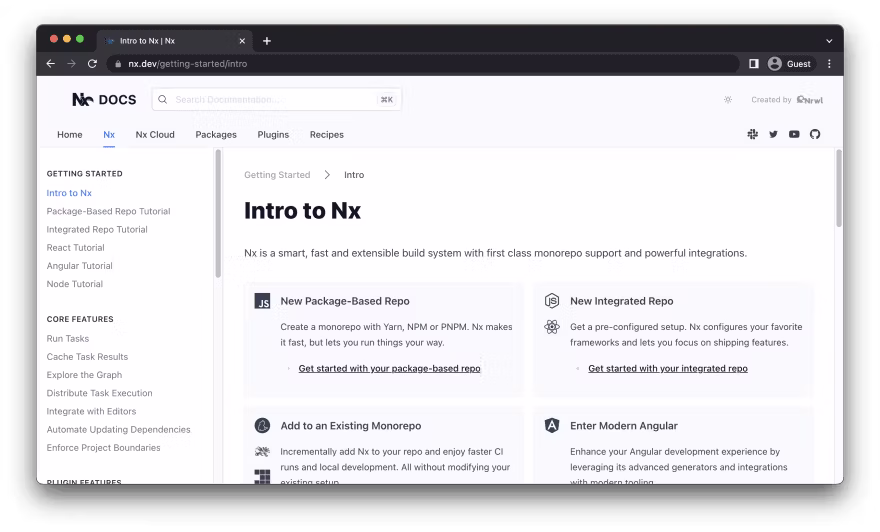This screenshot has height=532, width=880.
Task: Switch to the Nx Cloud nav tab
Action: [155, 134]
